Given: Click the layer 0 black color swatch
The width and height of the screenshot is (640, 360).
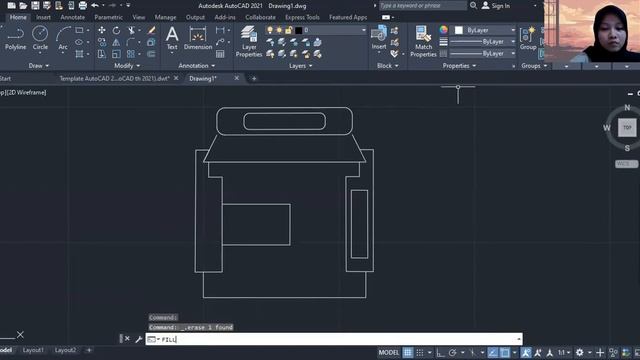Looking at the screenshot, I should coord(298,30).
